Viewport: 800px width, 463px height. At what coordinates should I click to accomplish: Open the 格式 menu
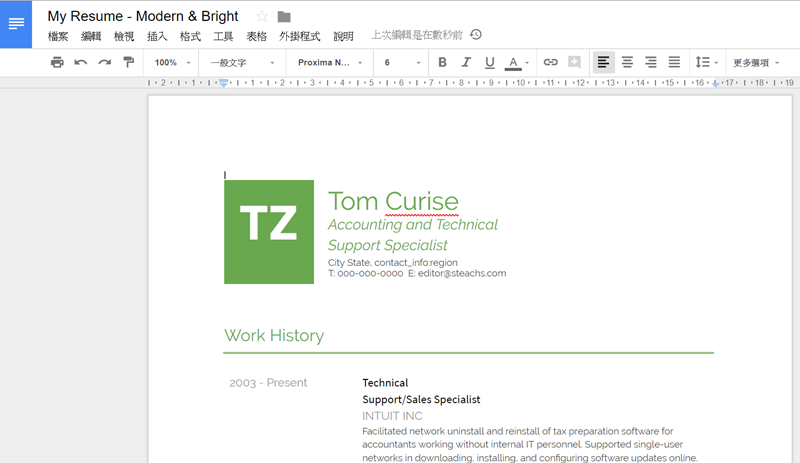(190, 36)
